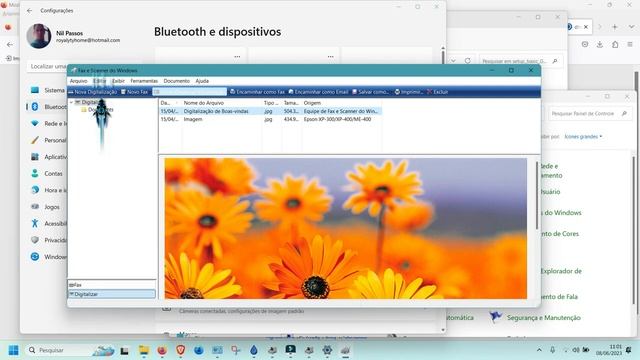Close the browser tab
640x360 pixels.
point(586,27)
